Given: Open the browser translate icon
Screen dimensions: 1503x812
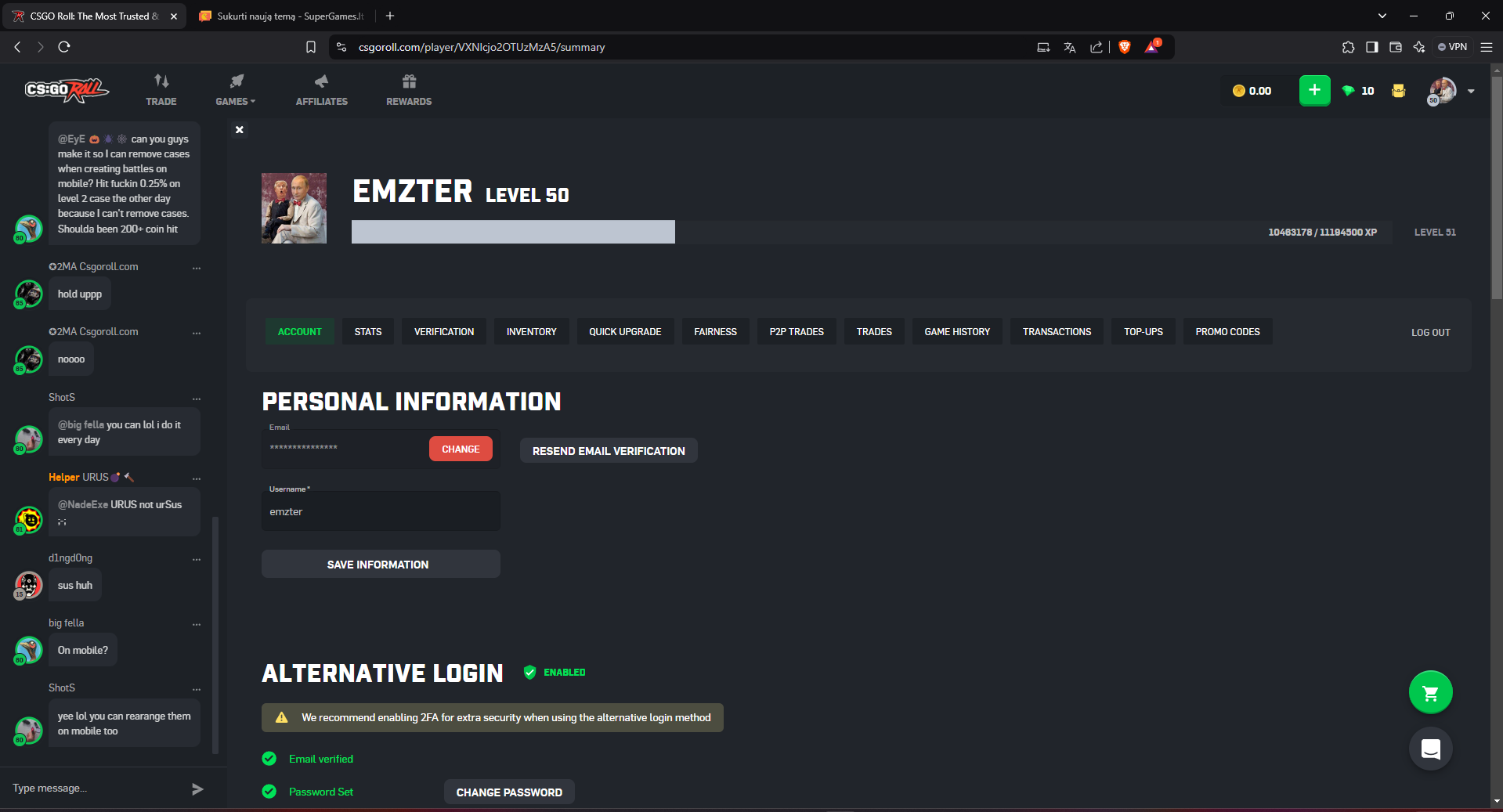Looking at the screenshot, I should [x=1070, y=48].
